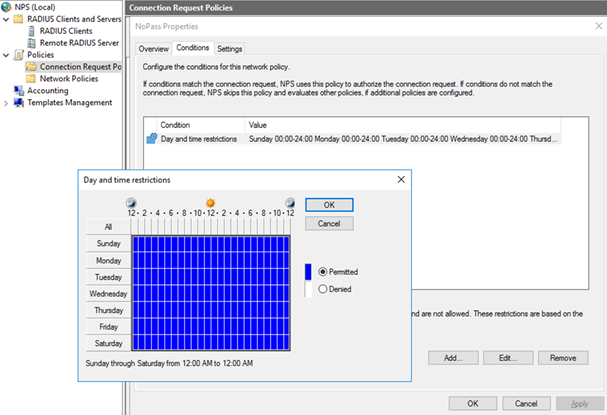The image size is (607, 415).
Task: Switch to the Overview tab
Action: (x=153, y=49)
